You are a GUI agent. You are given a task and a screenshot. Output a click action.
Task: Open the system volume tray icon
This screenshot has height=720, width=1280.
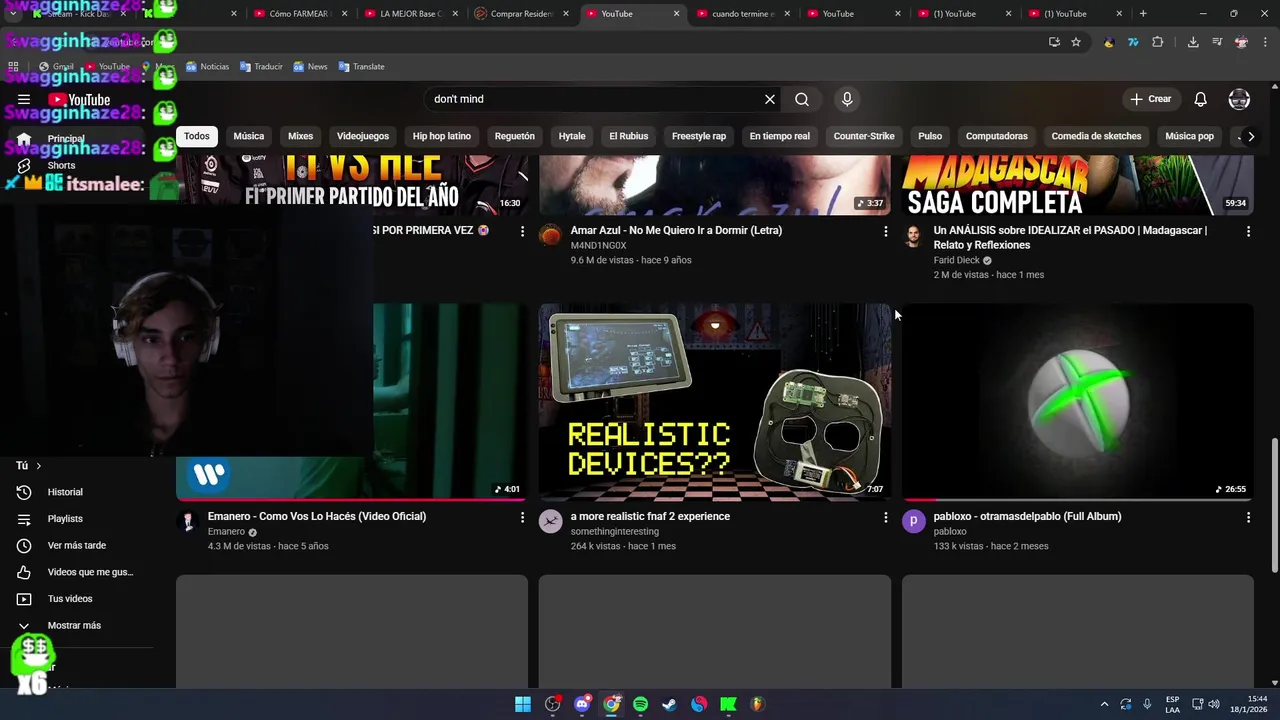click(1214, 704)
